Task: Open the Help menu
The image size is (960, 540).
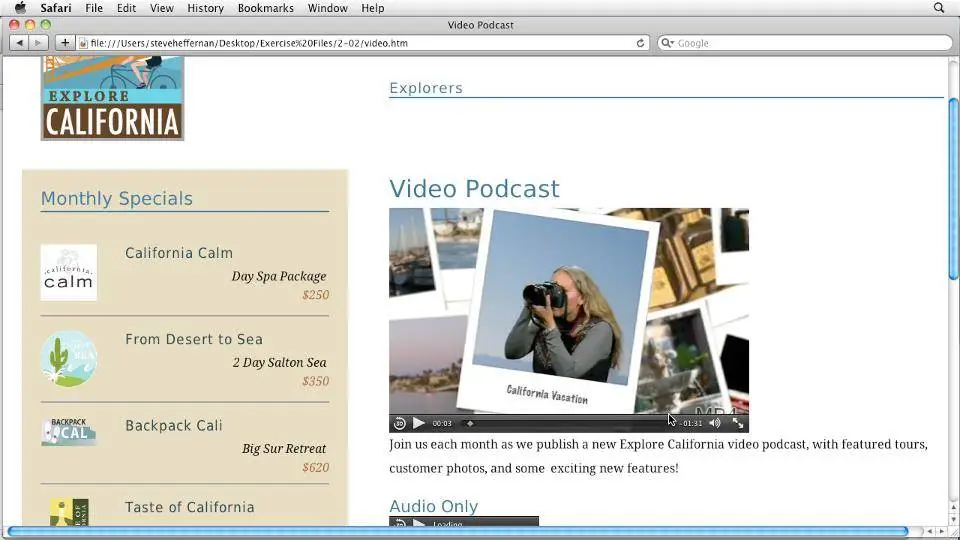Action: [372, 8]
